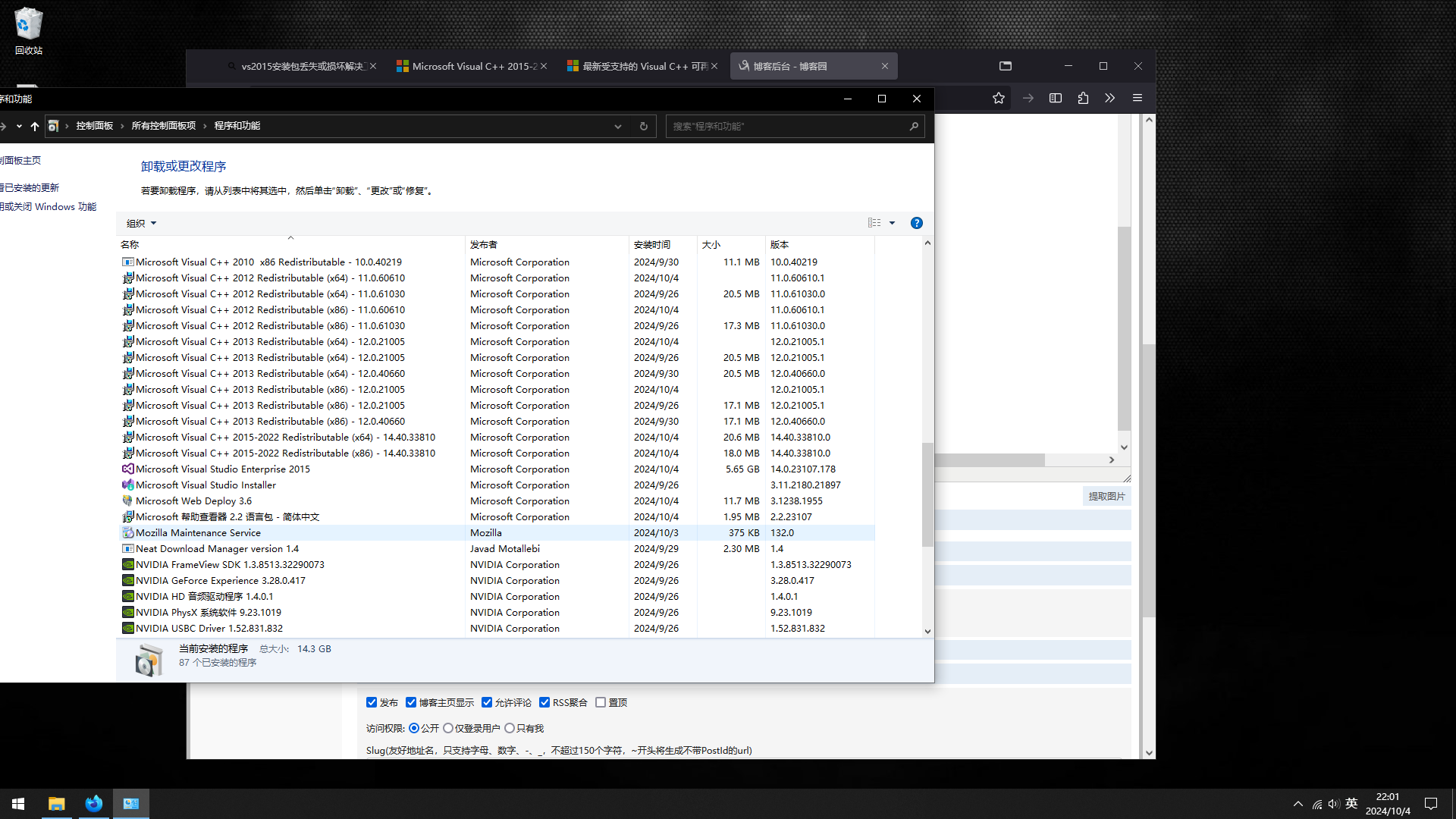Open the Control Panel taskbar item
This screenshot has height=819, width=1456.
pos(131,803)
